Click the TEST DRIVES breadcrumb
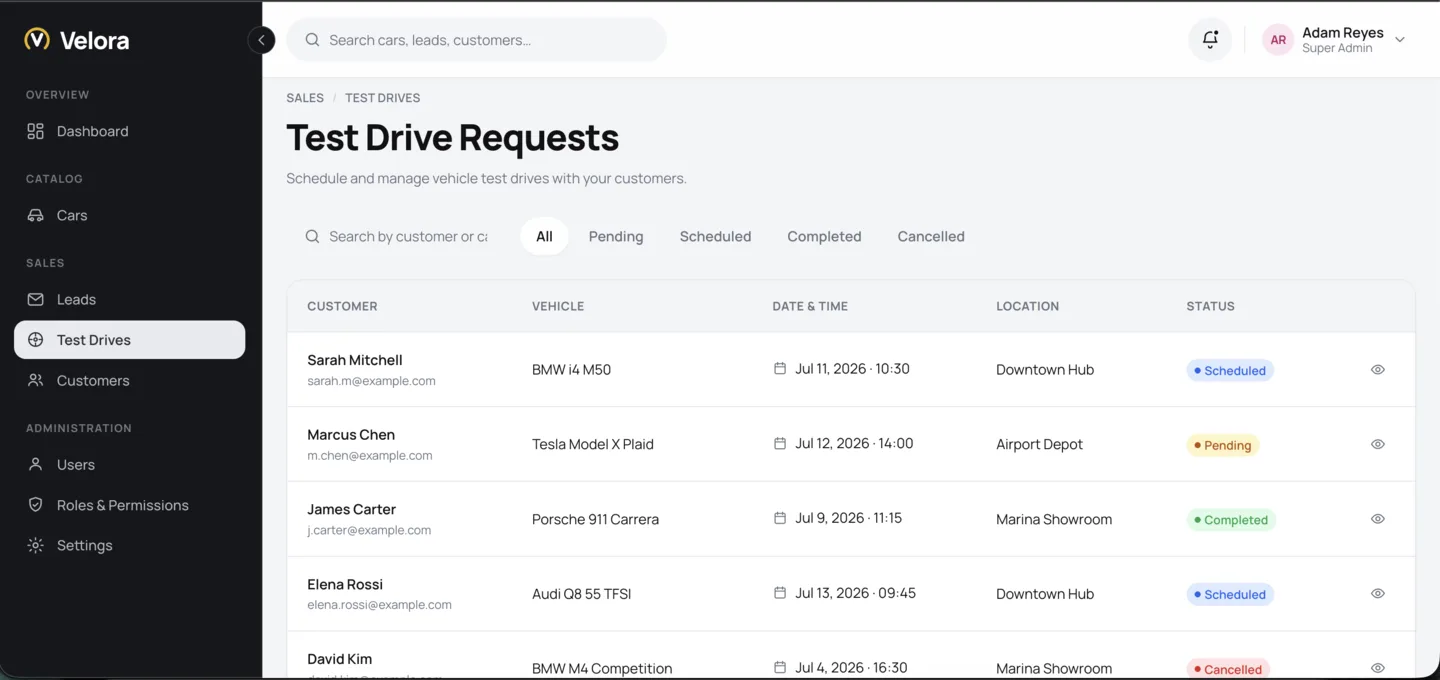Image resolution: width=1440 pixels, height=680 pixels. (383, 98)
